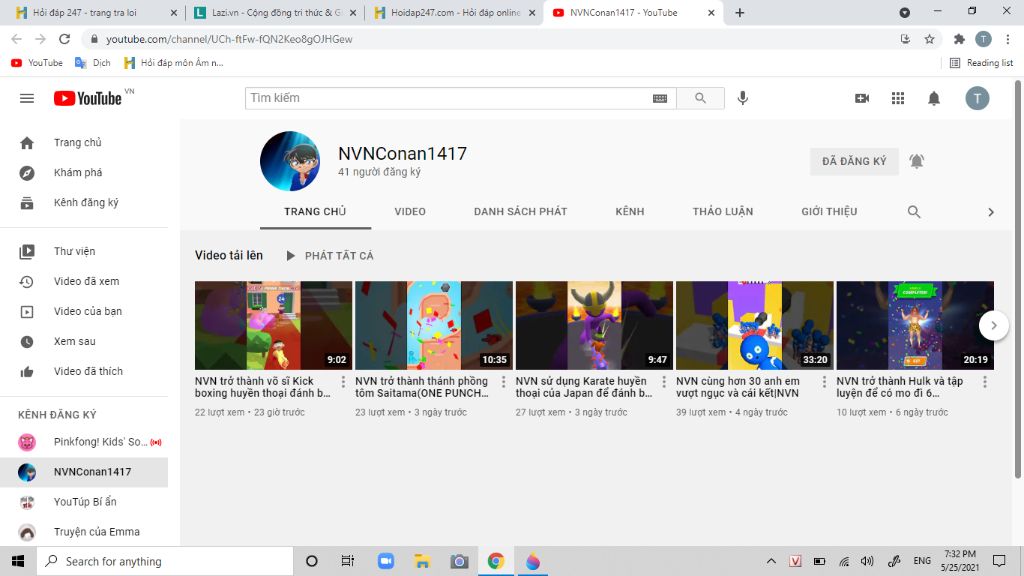Show hidden system tray icons
The image size is (1024, 576).
pos(771,561)
